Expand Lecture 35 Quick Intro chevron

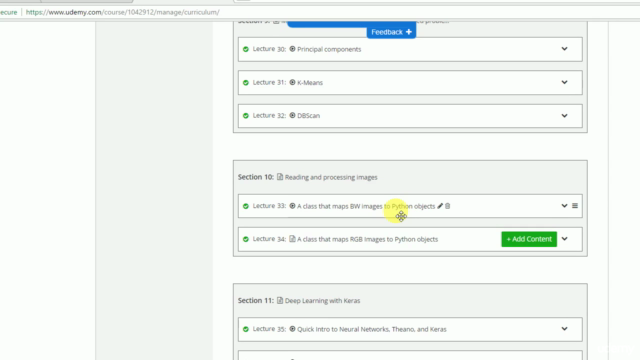click(564, 329)
